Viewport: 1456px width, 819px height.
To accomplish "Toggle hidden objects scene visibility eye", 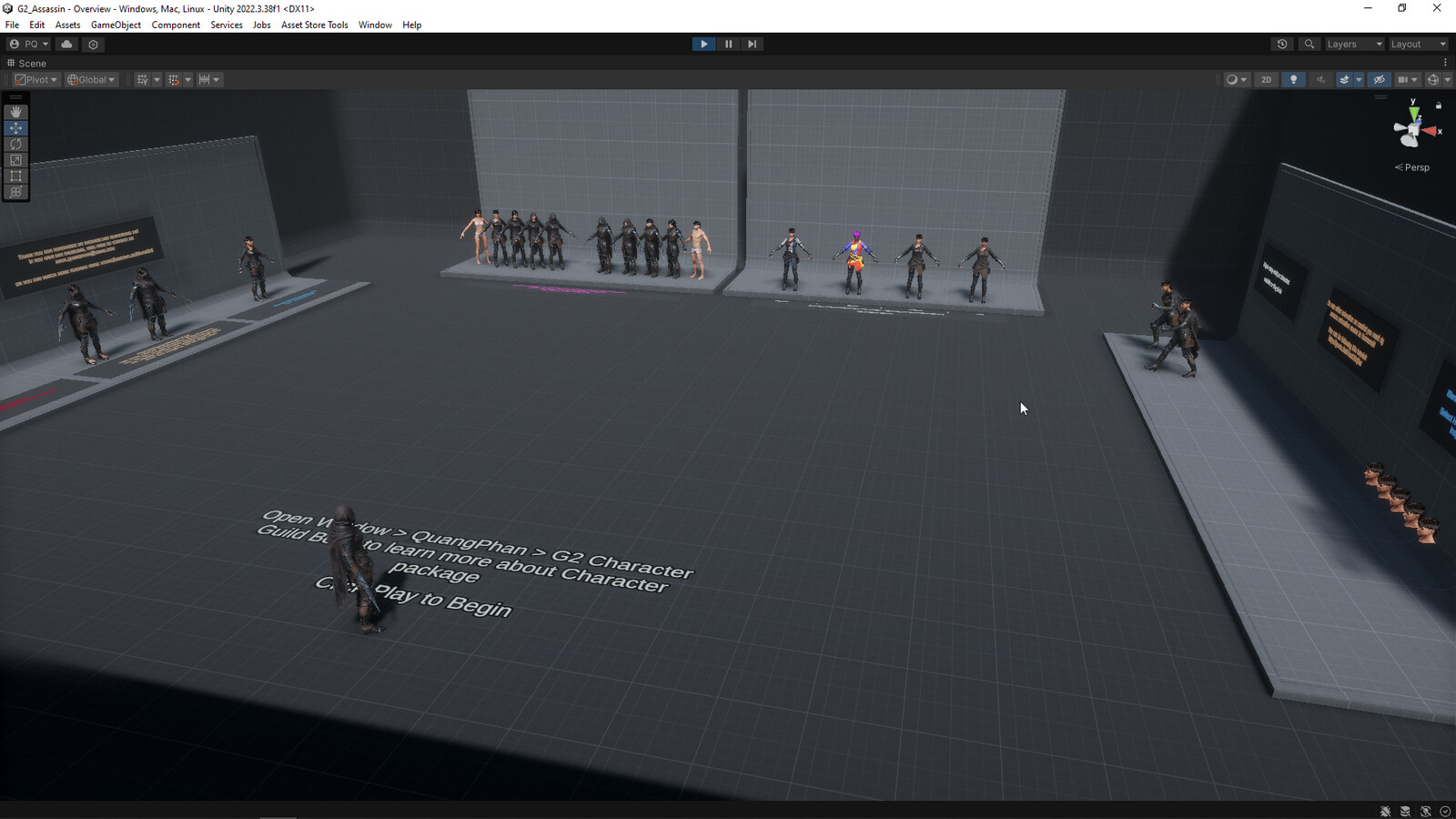I will 1380,79.
